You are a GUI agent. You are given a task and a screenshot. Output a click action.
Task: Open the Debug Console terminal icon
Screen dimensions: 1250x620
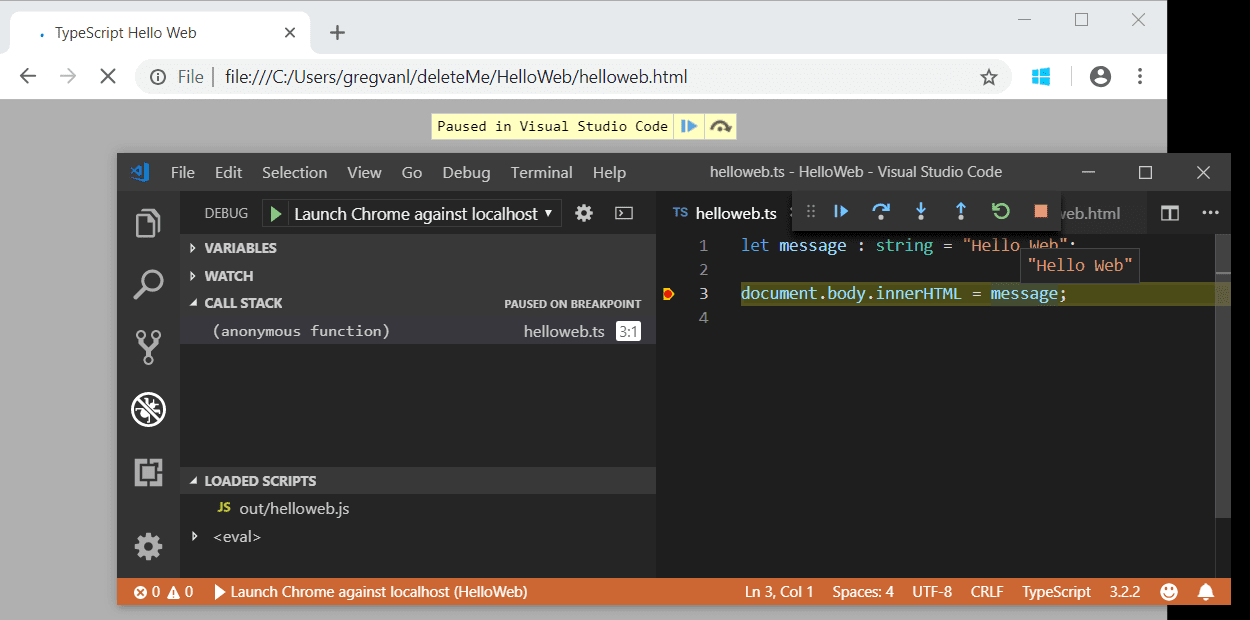point(624,212)
